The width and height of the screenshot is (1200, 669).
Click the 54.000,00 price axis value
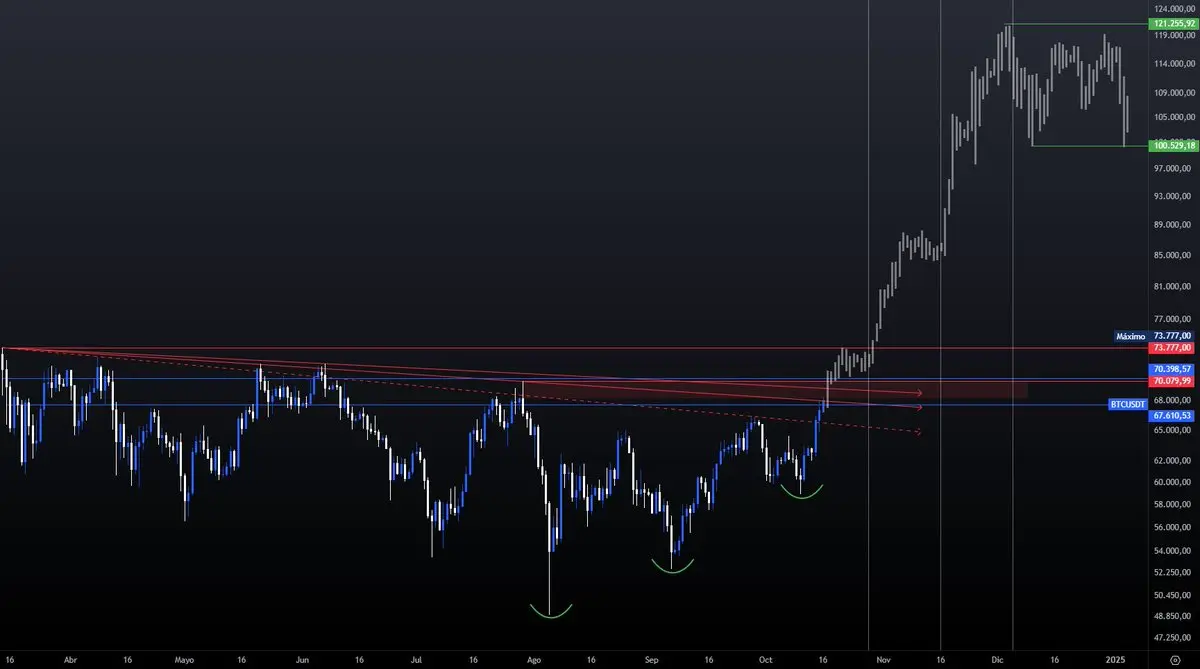(1173, 550)
